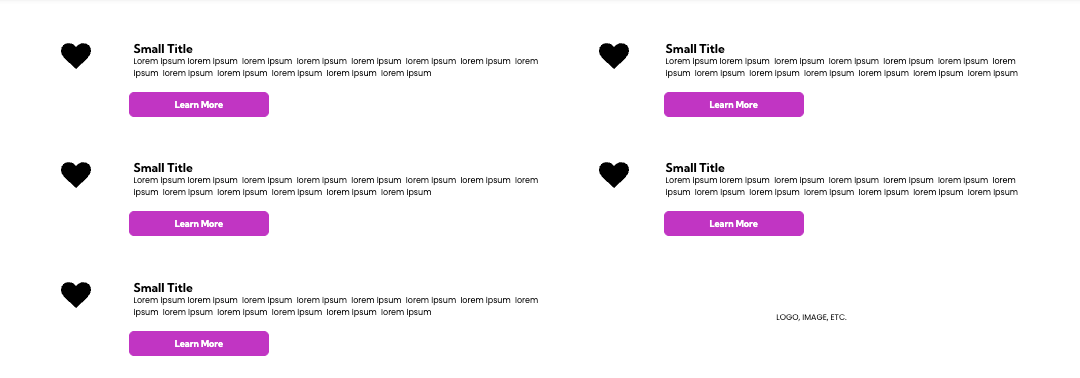Click the heart icon in the middle-right block

tap(614, 175)
